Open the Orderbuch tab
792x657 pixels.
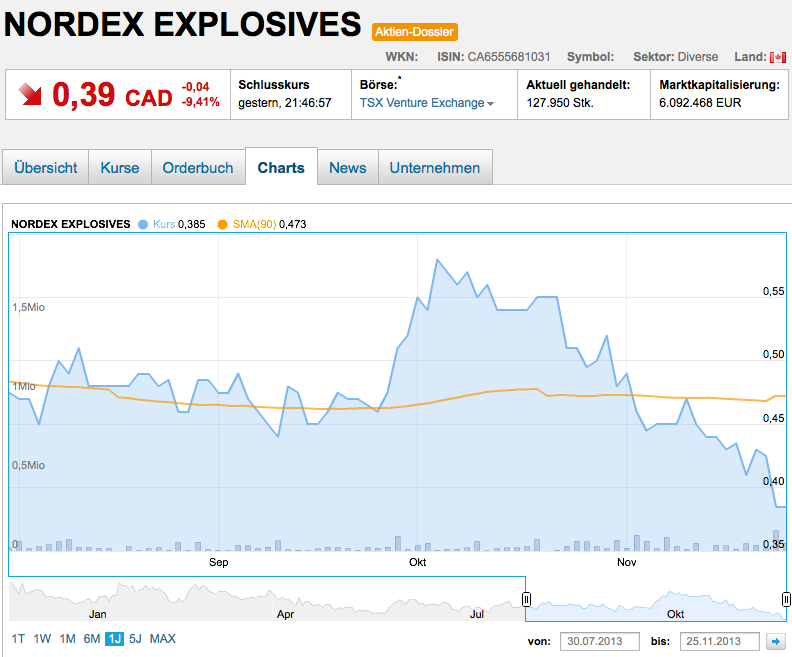[198, 168]
